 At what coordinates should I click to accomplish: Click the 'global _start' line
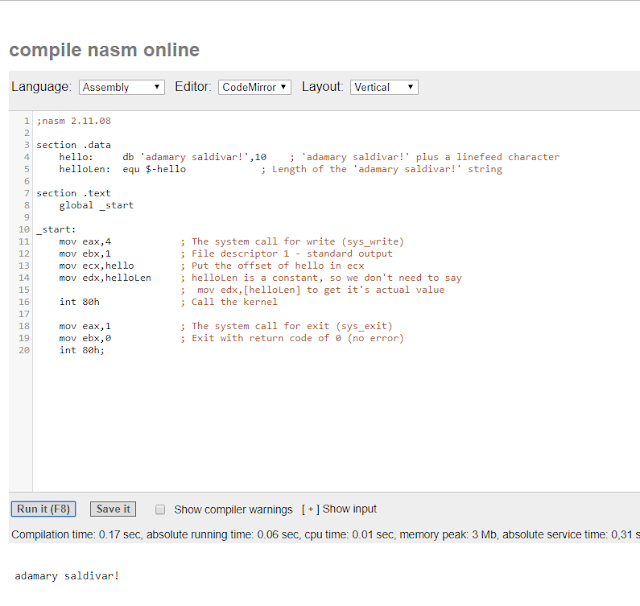(96, 205)
